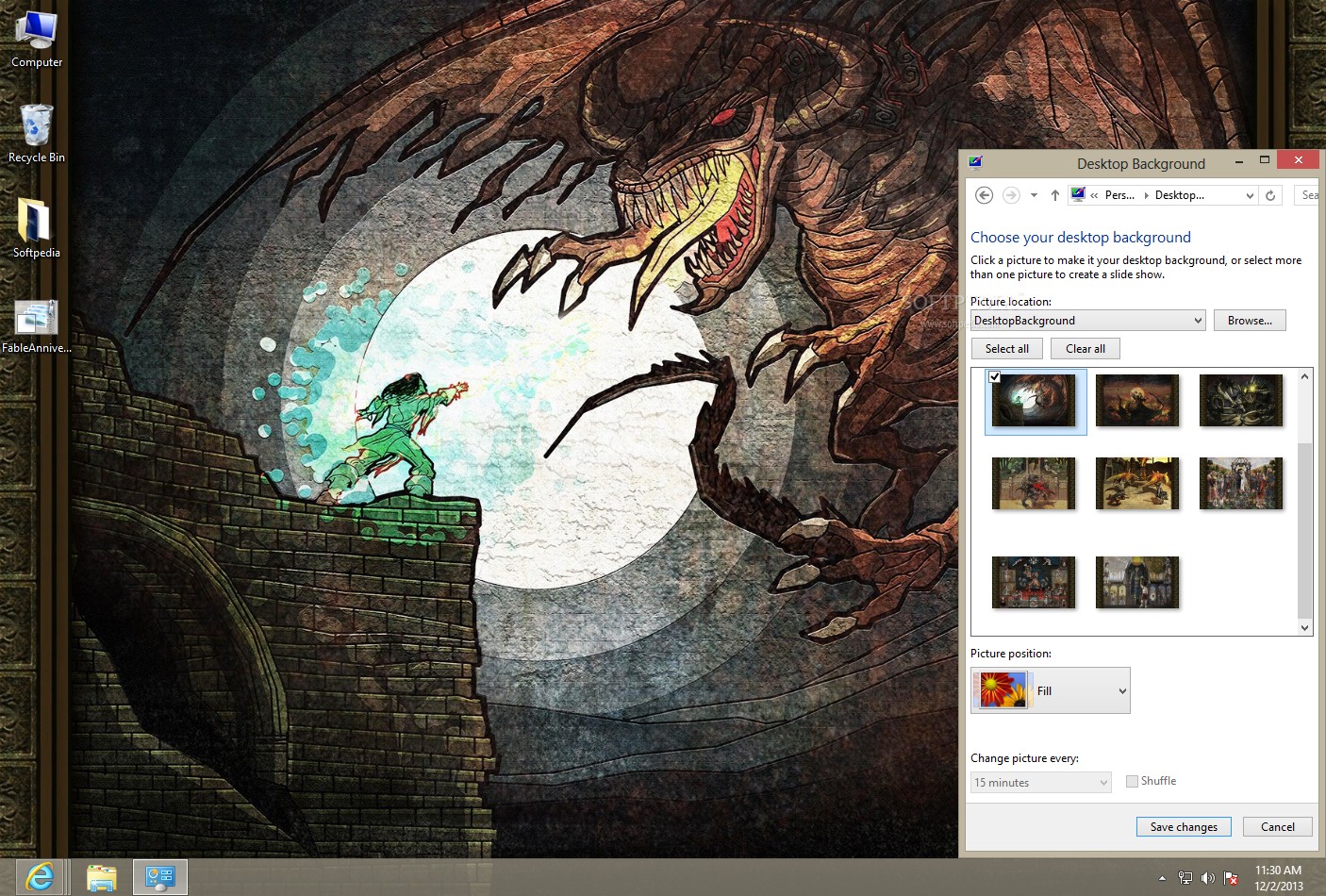
Task: Open File Explorer from the taskbar
Action: pyautogui.click(x=101, y=877)
